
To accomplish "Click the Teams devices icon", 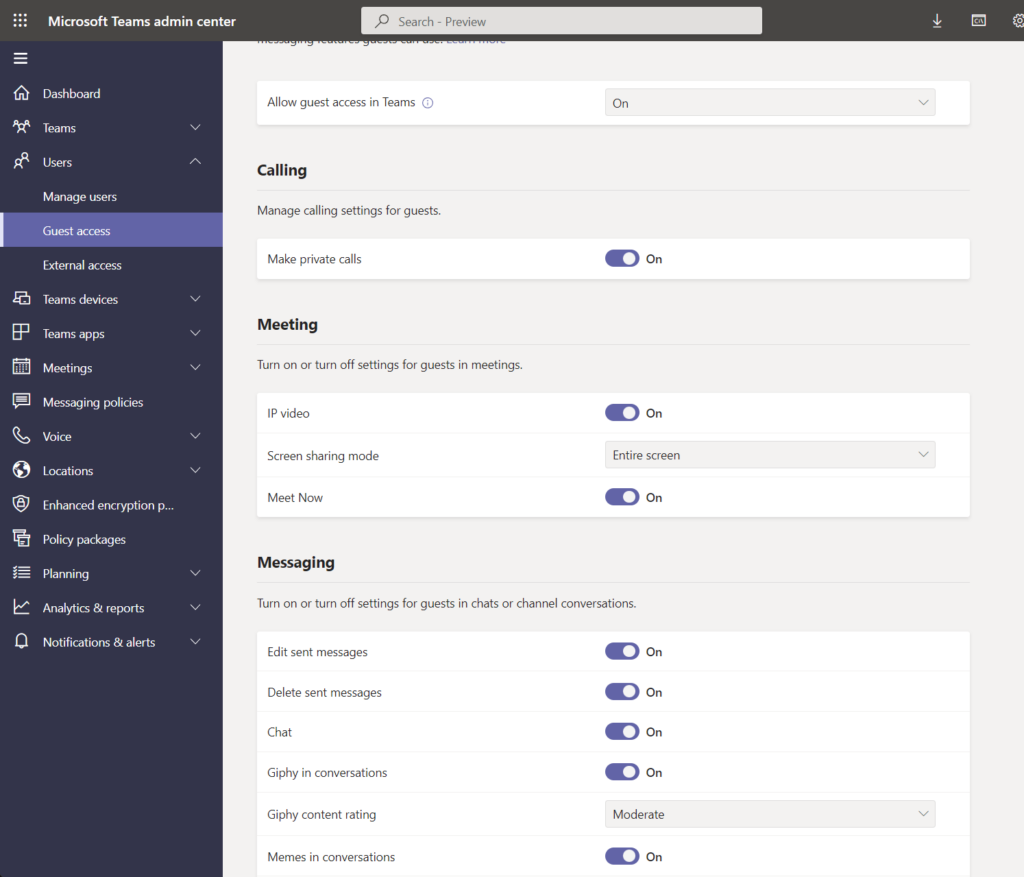I will coord(22,298).
